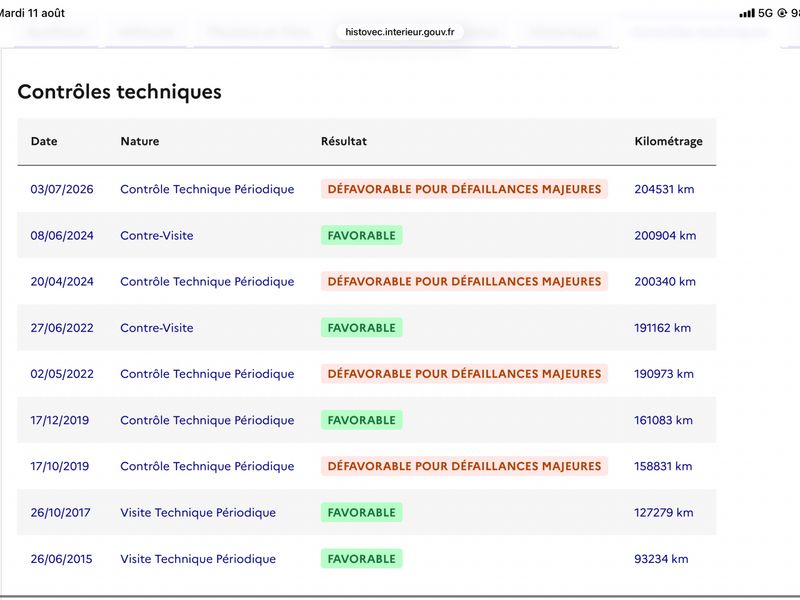Select the 17/12/2019 date entry
This screenshot has width=800, height=600.
tap(60, 420)
